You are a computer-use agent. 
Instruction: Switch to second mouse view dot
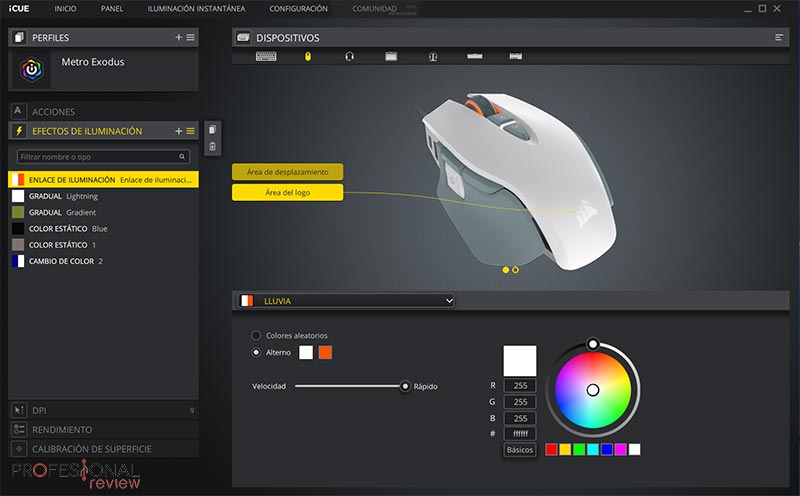pos(515,270)
